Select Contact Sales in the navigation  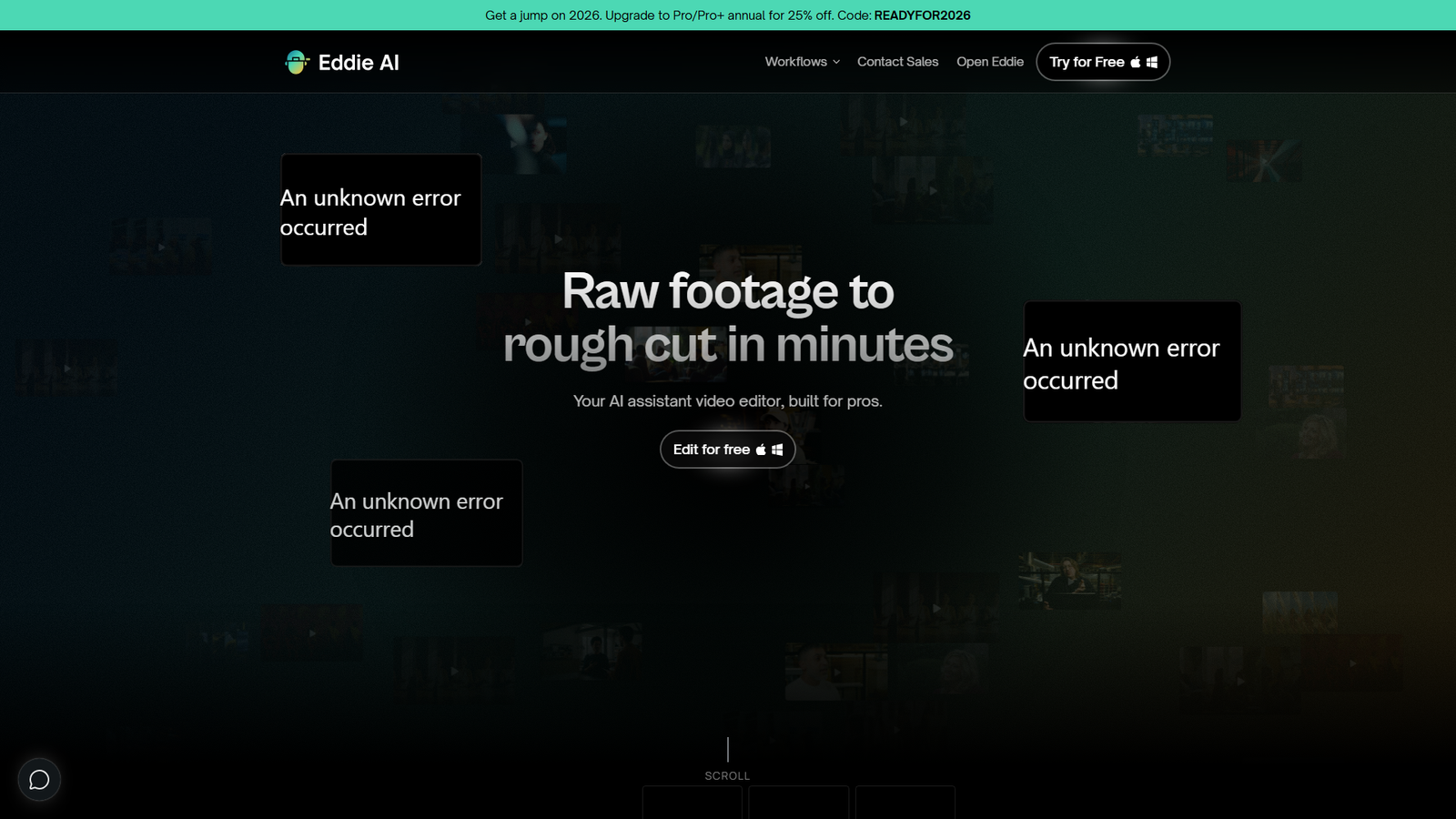click(897, 62)
